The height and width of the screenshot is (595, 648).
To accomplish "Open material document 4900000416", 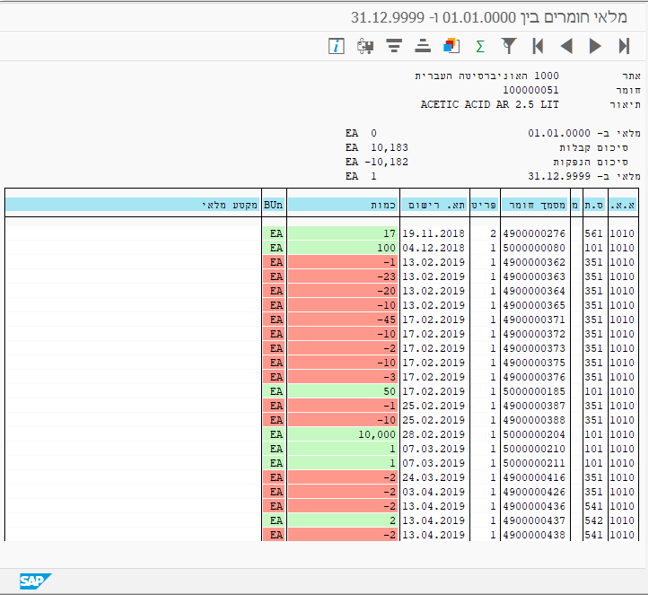I will (534, 478).
